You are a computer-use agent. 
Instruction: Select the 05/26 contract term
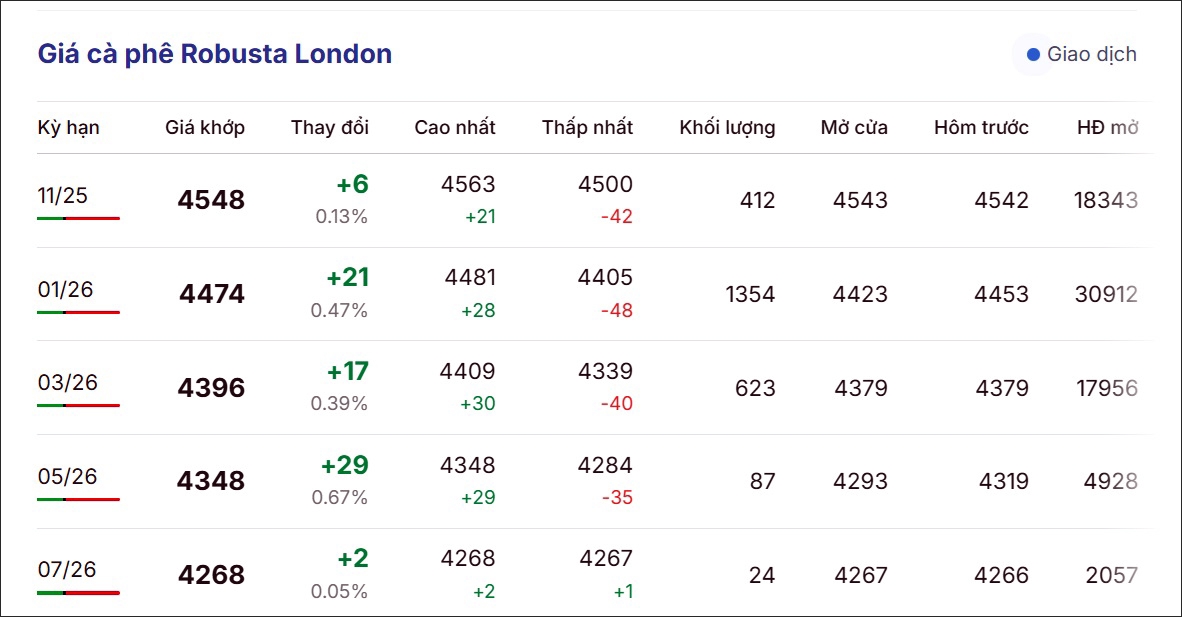(67, 476)
